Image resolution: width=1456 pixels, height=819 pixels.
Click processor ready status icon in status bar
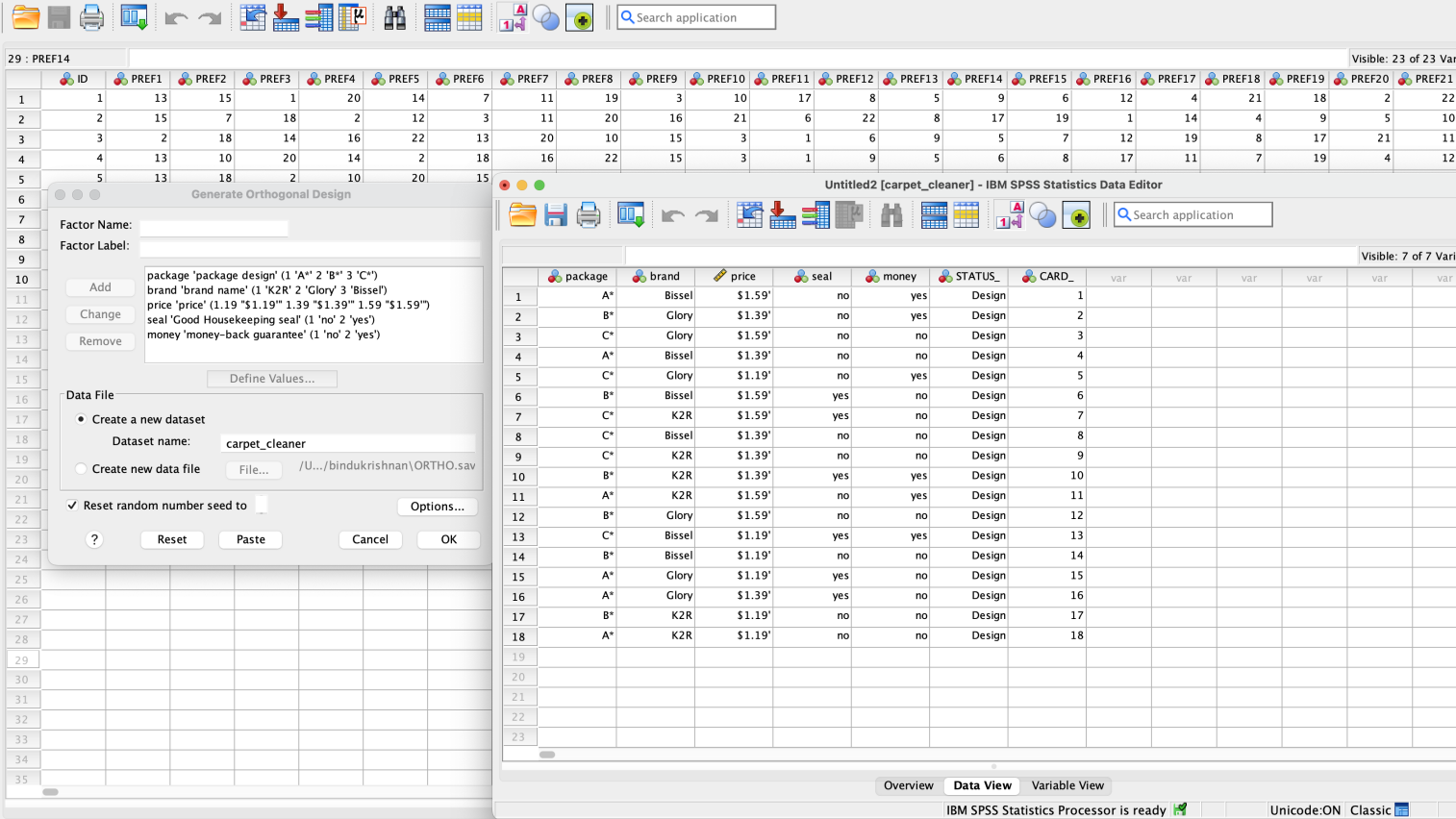coord(1180,809)
